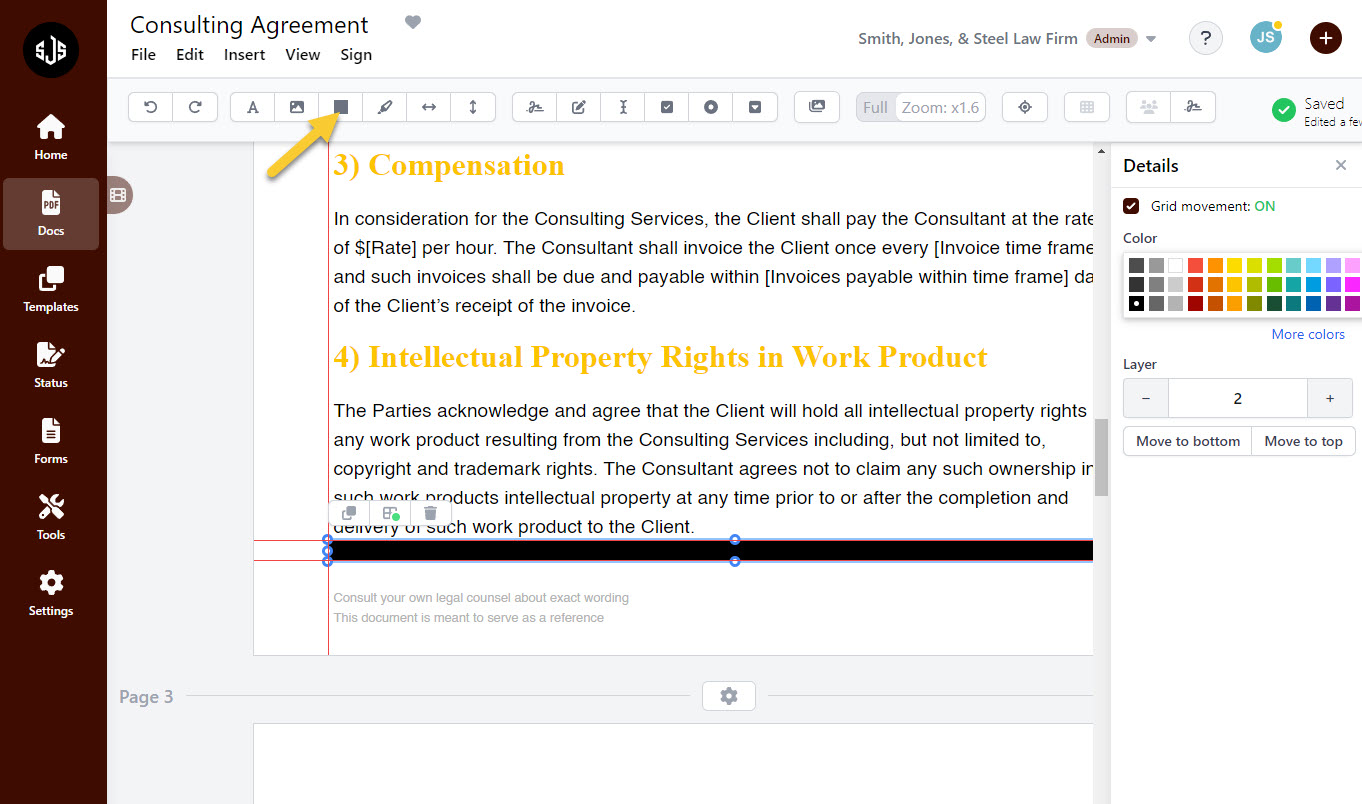This screenshot has width=1362, height=804.
Task: Open the recipients people icon
Action: pos(1149,107)
